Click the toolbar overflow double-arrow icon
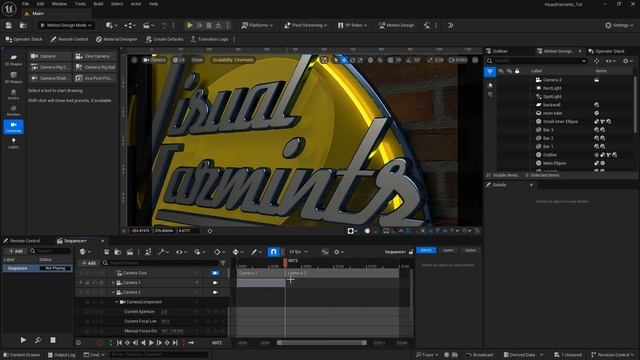Screen dimensions: 640x360 [451, 25]
